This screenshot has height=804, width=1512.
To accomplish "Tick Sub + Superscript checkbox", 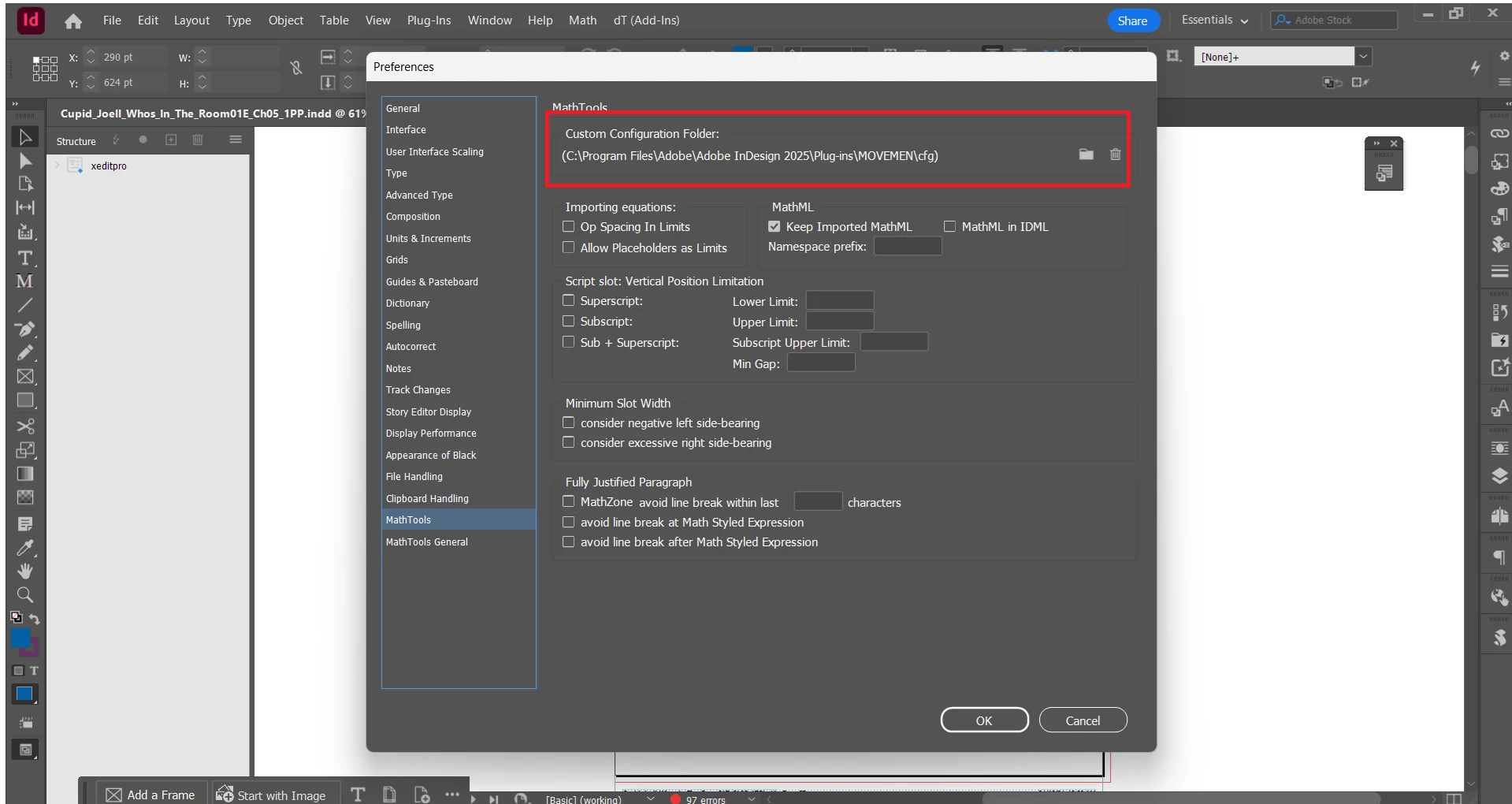I will [x=568, y=342].
